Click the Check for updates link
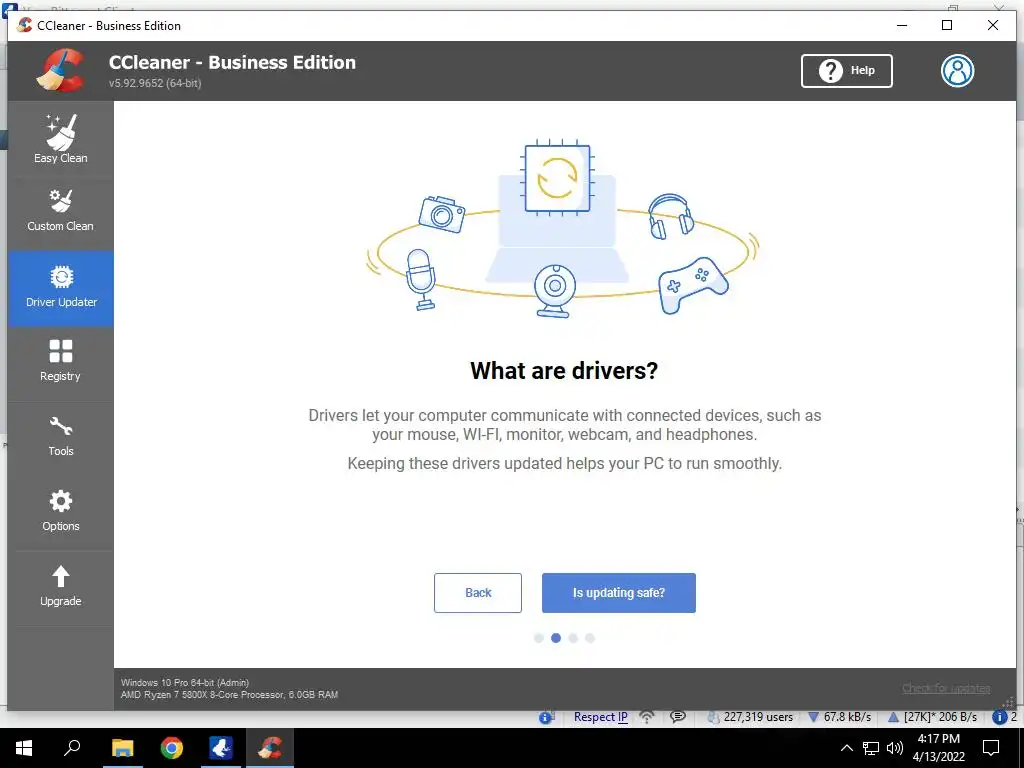 [946, 688]
